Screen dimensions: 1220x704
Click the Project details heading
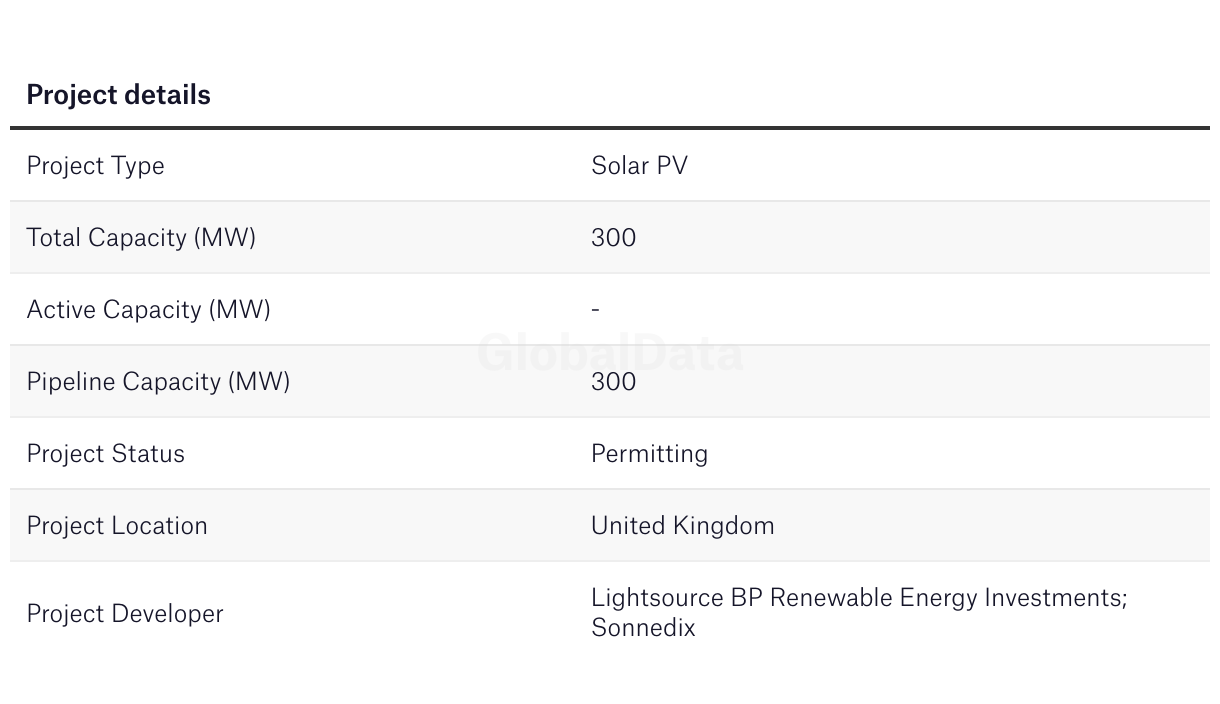click(118, 95)
